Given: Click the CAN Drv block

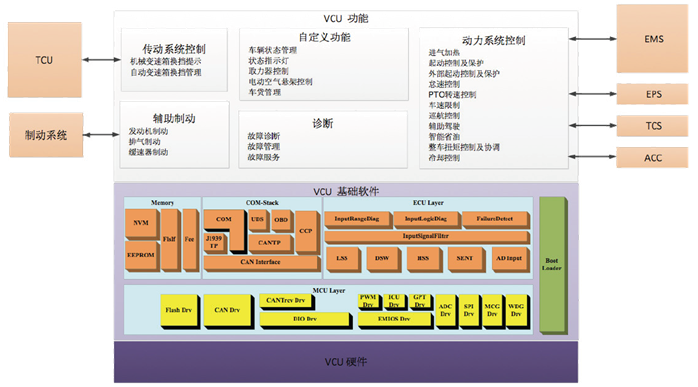Looking at the screenshot, I should pos(228,311).
